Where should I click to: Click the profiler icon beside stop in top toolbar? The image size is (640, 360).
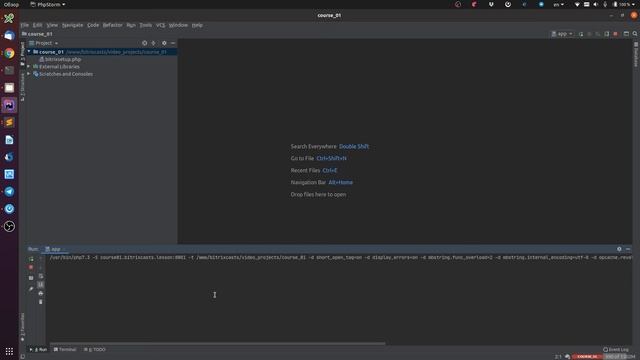tap(607, 34)
